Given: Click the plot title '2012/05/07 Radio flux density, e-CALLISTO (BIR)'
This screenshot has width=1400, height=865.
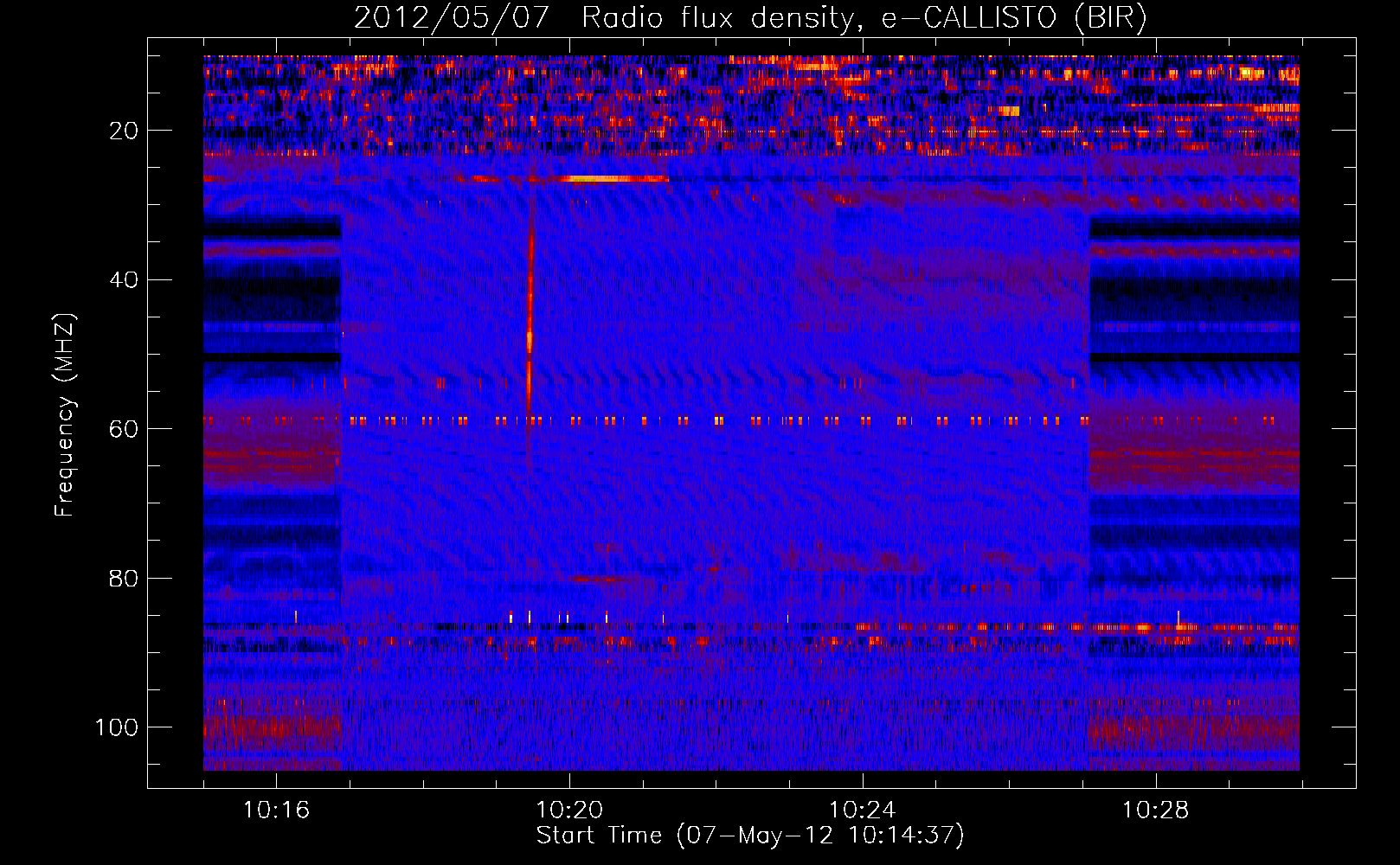Looking at the screenshot, I should pos(750,17).
